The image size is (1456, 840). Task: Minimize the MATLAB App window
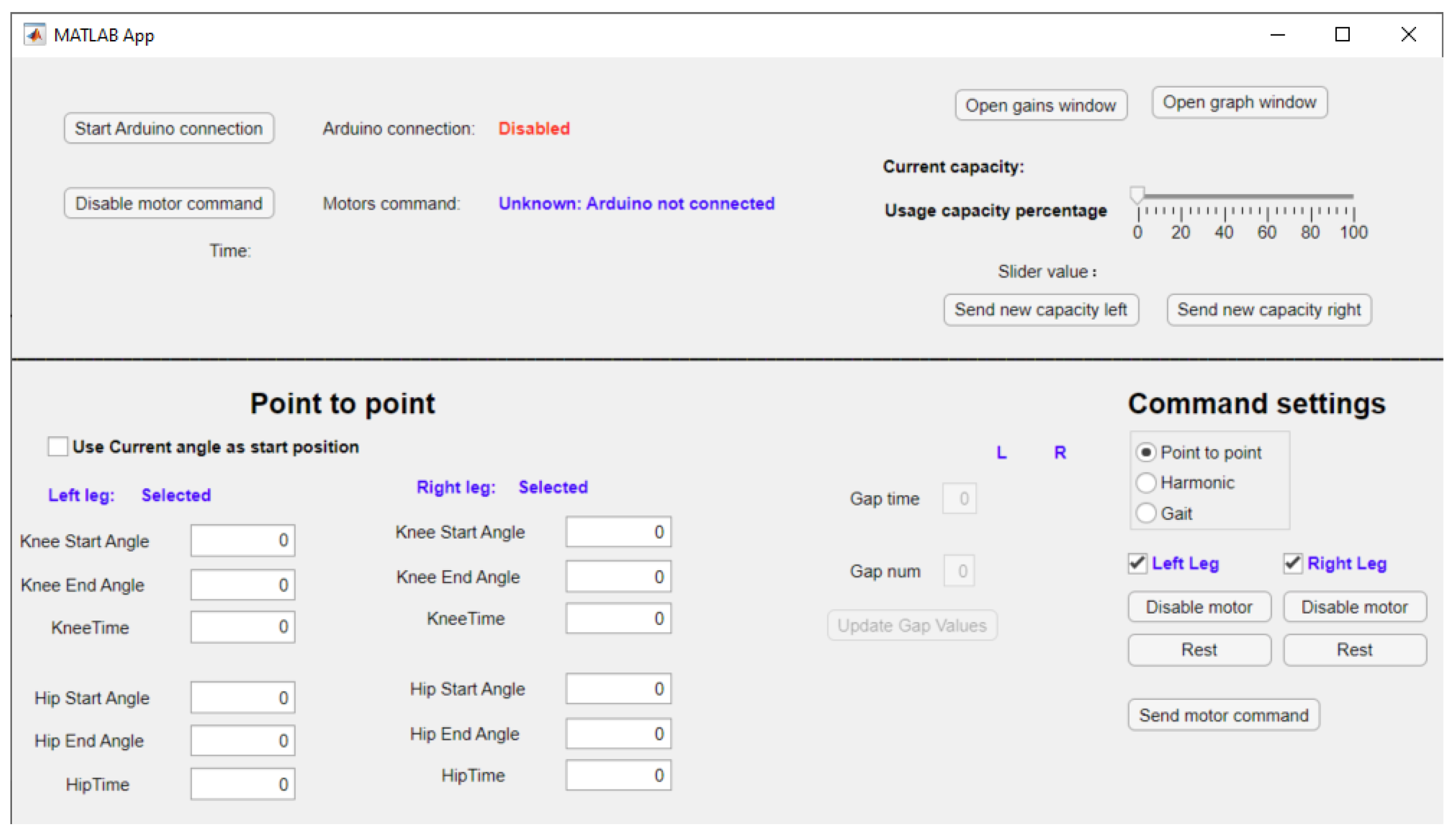[x=1277, y=34]
